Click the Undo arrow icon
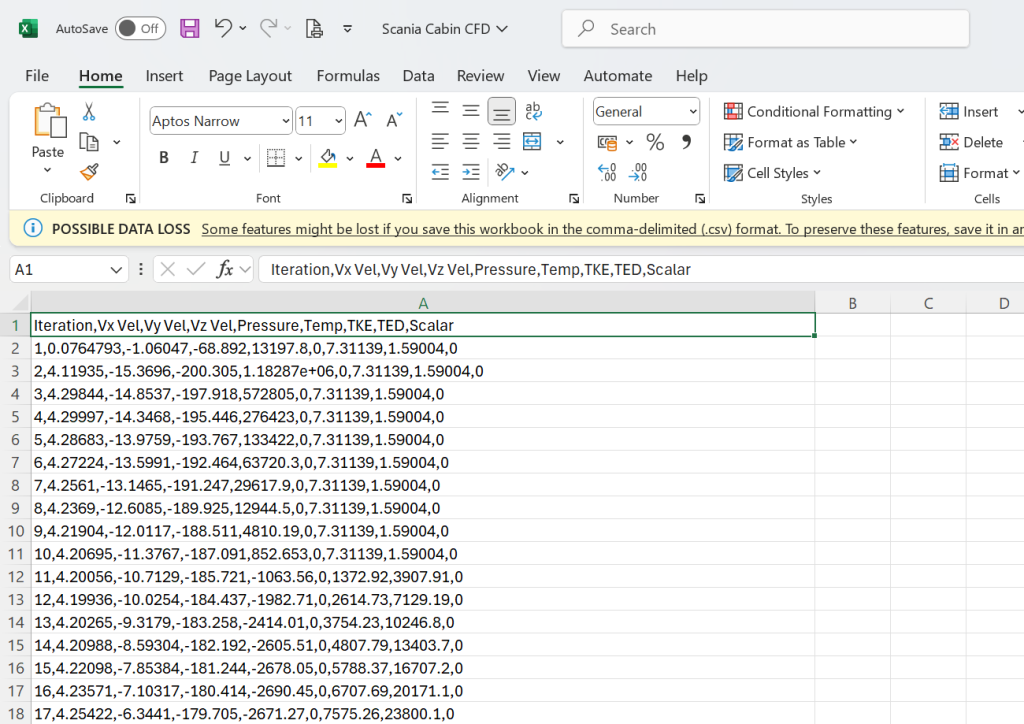The height and width of the screenshot is (724, 1024). pyautogui.click(x=223, y=29)
